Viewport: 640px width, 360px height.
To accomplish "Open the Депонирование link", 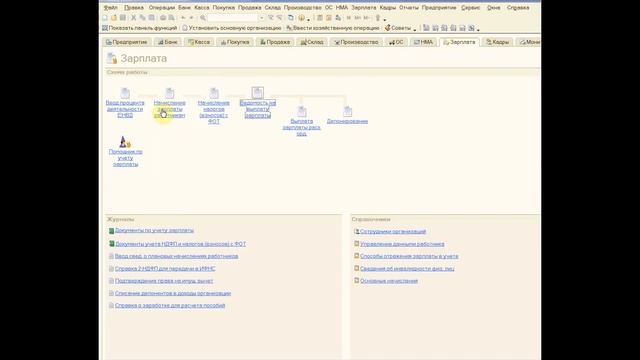I will (347, 121).
